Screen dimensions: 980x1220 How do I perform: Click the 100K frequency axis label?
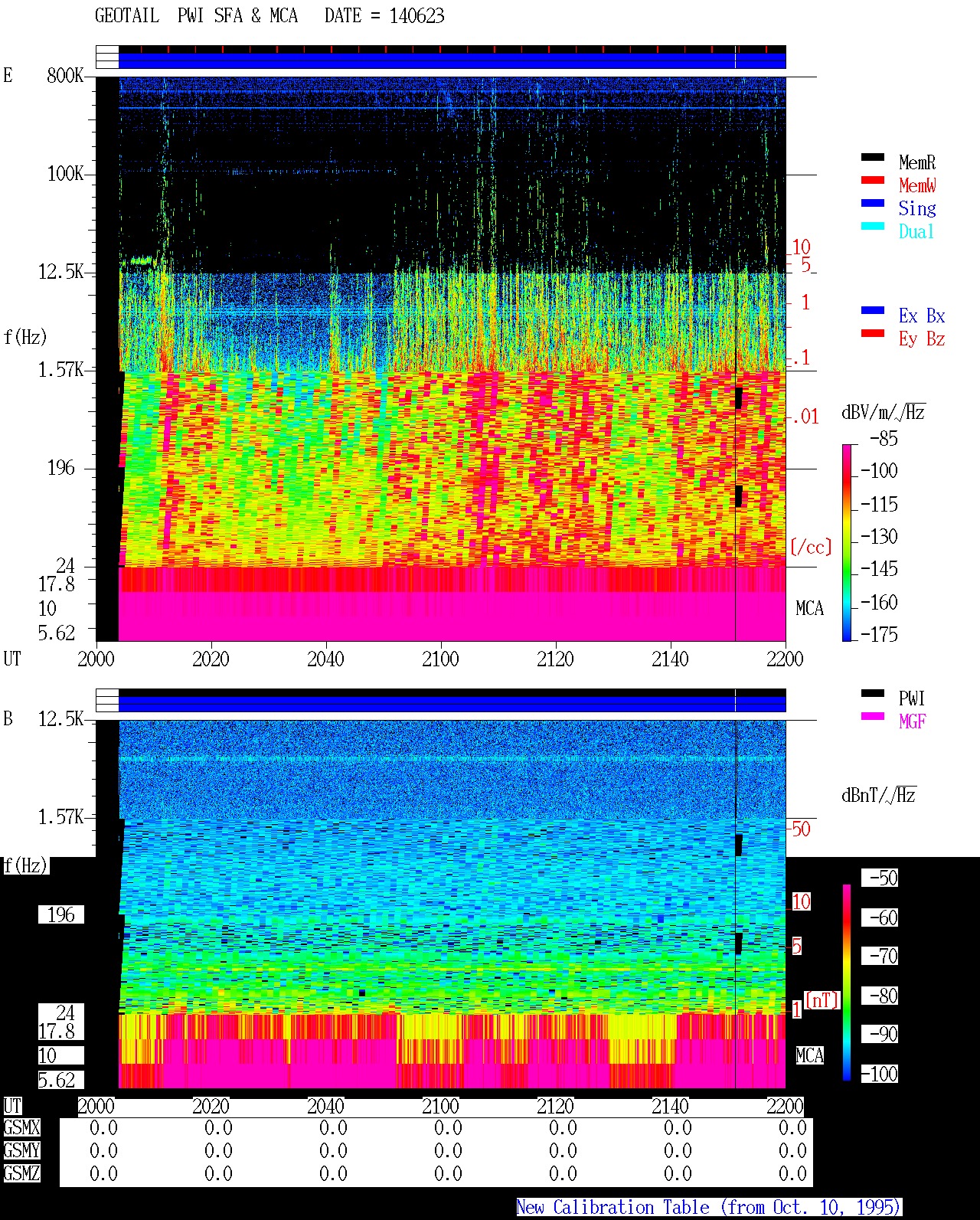(x=65, y=173)
